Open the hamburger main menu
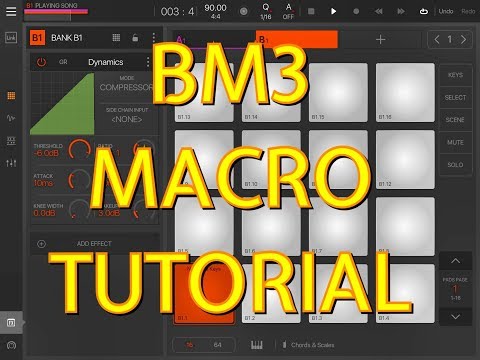Screen dimensions: 480x360 [x=11, y=11]
